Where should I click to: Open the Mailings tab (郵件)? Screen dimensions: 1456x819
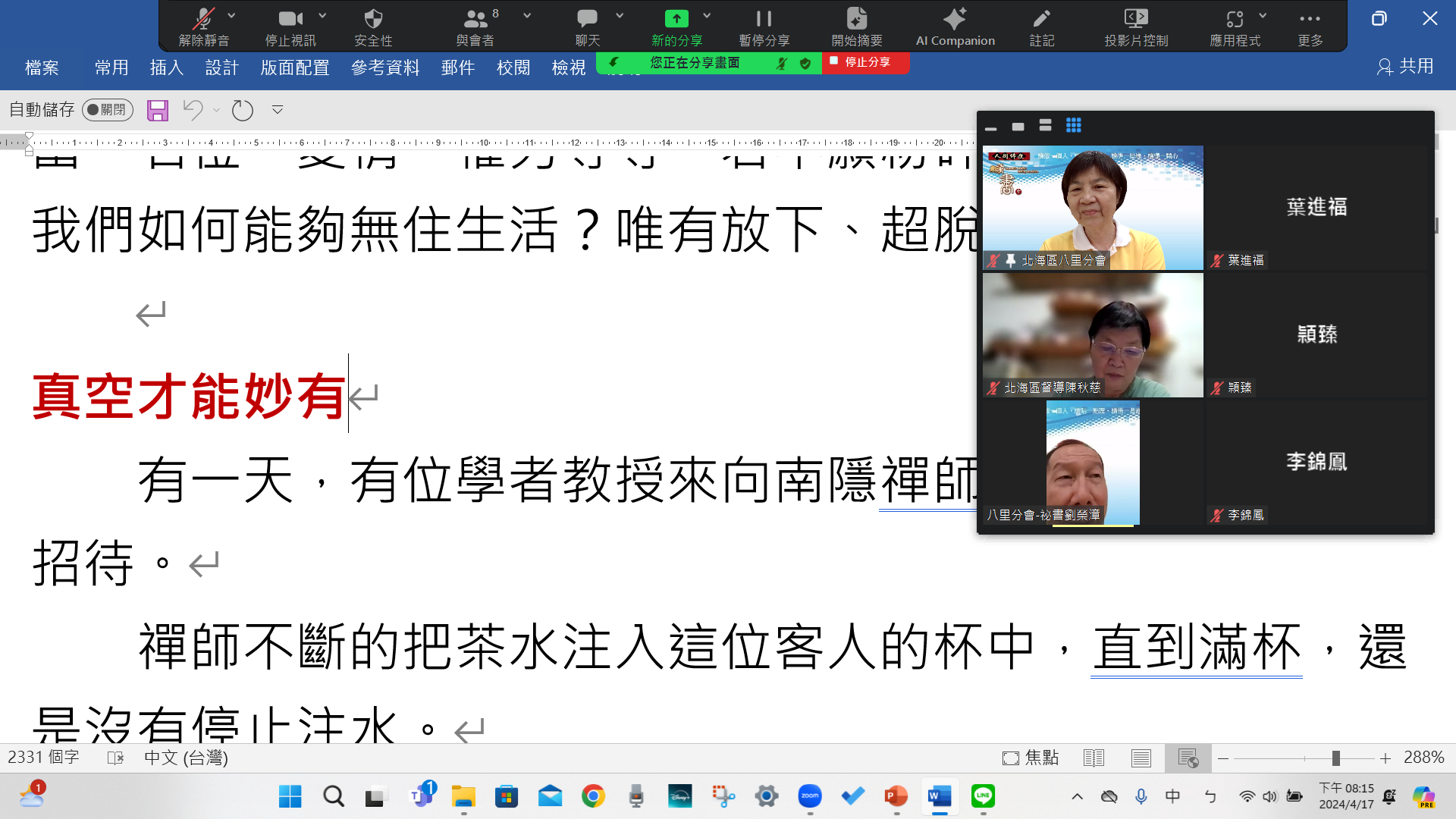click(458, 67)
